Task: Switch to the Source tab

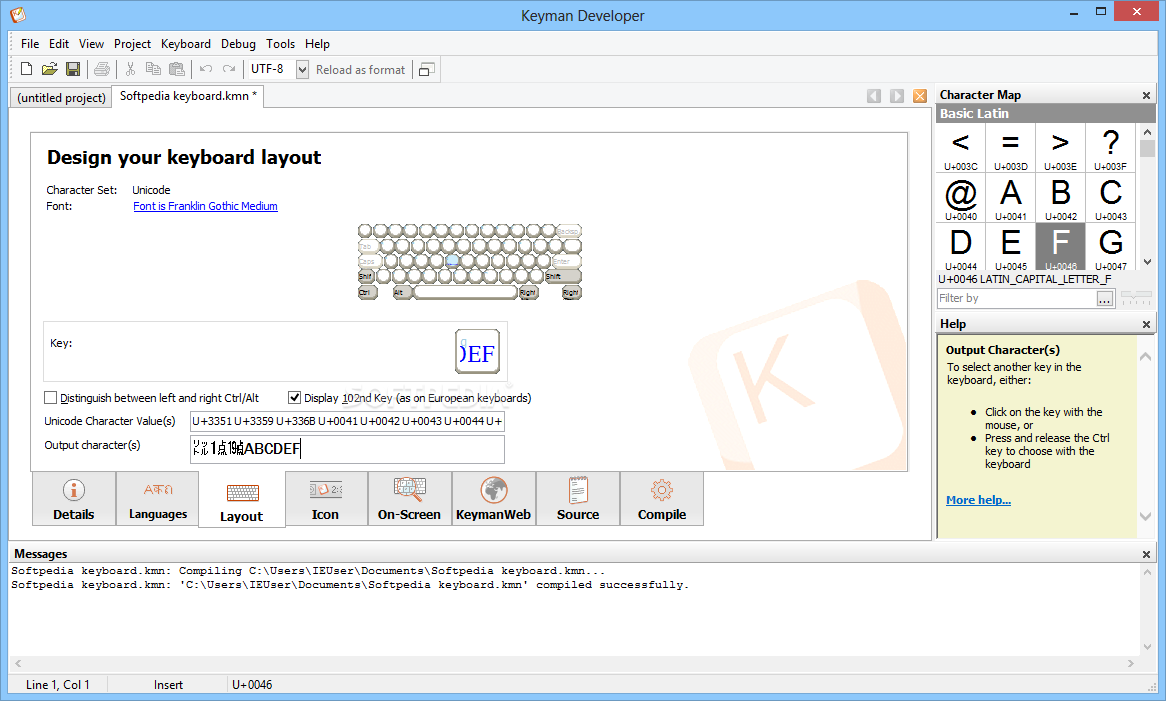Action: coord(578,499)
